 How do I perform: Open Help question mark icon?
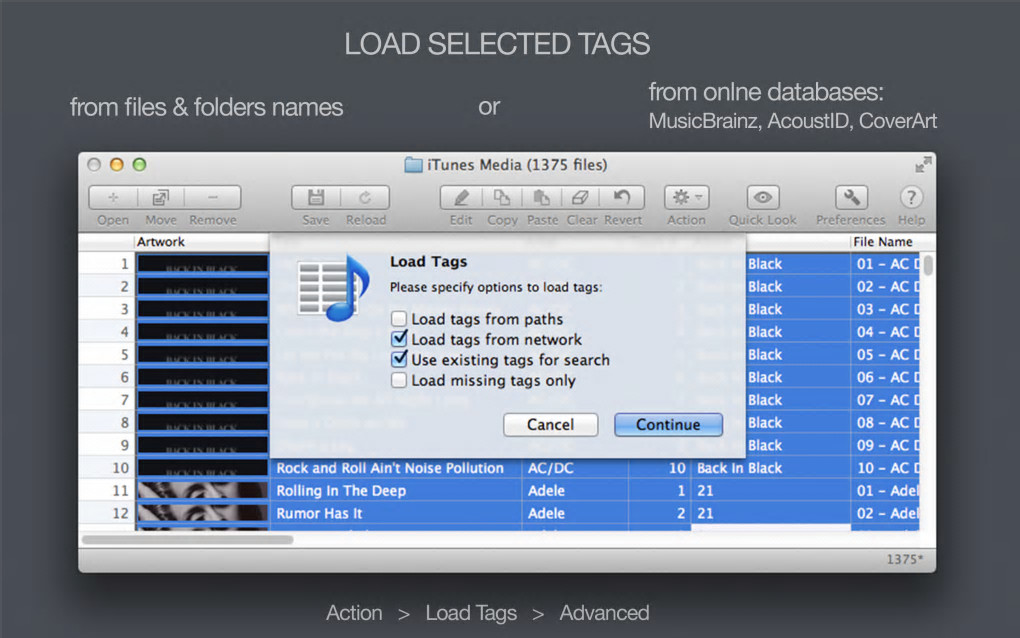pyautogui.click(x=911, y=197)
